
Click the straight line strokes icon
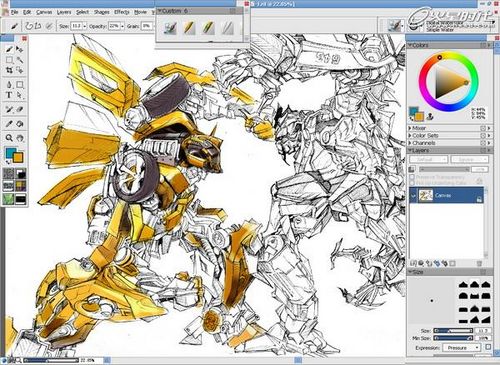coord(38,26)
